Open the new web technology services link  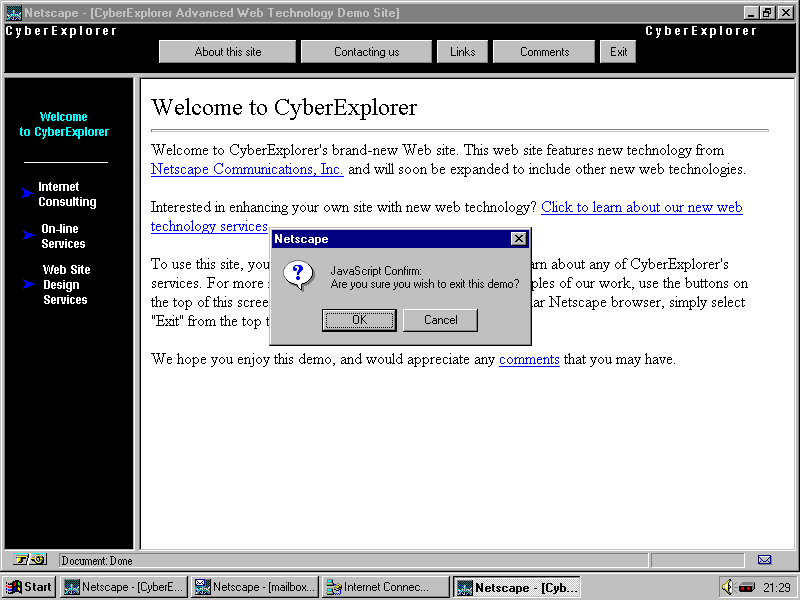(x=641, y=207)
